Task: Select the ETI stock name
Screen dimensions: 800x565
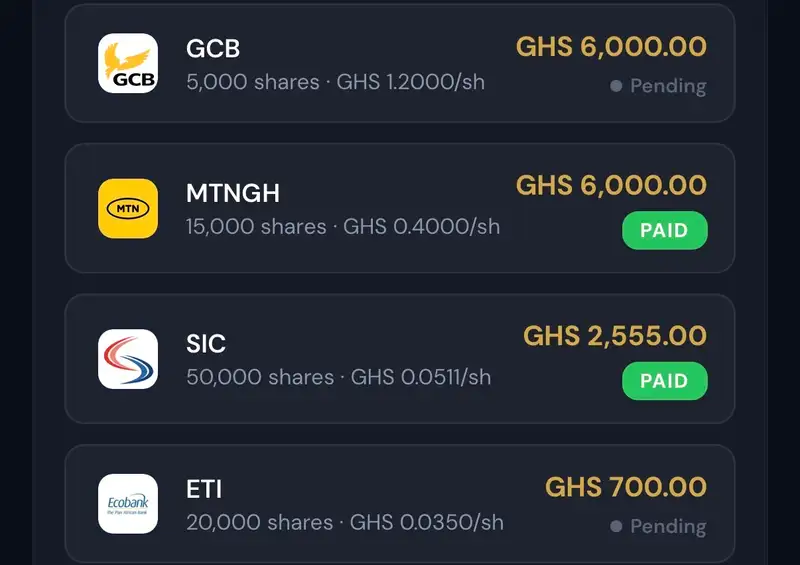Action: click(x=204, y=489)
